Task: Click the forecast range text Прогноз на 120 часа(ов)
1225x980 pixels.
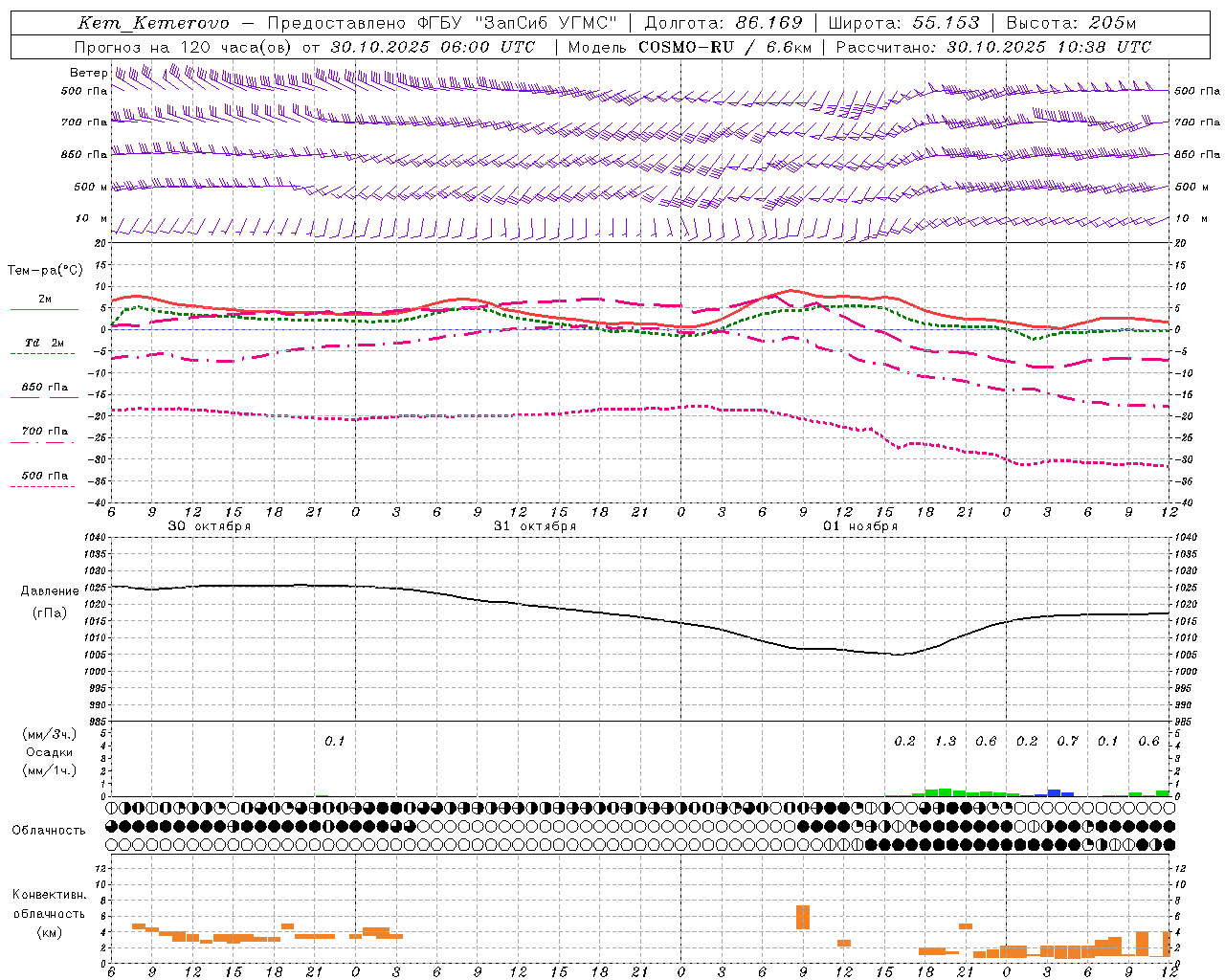Action: (x=184, y=47)
